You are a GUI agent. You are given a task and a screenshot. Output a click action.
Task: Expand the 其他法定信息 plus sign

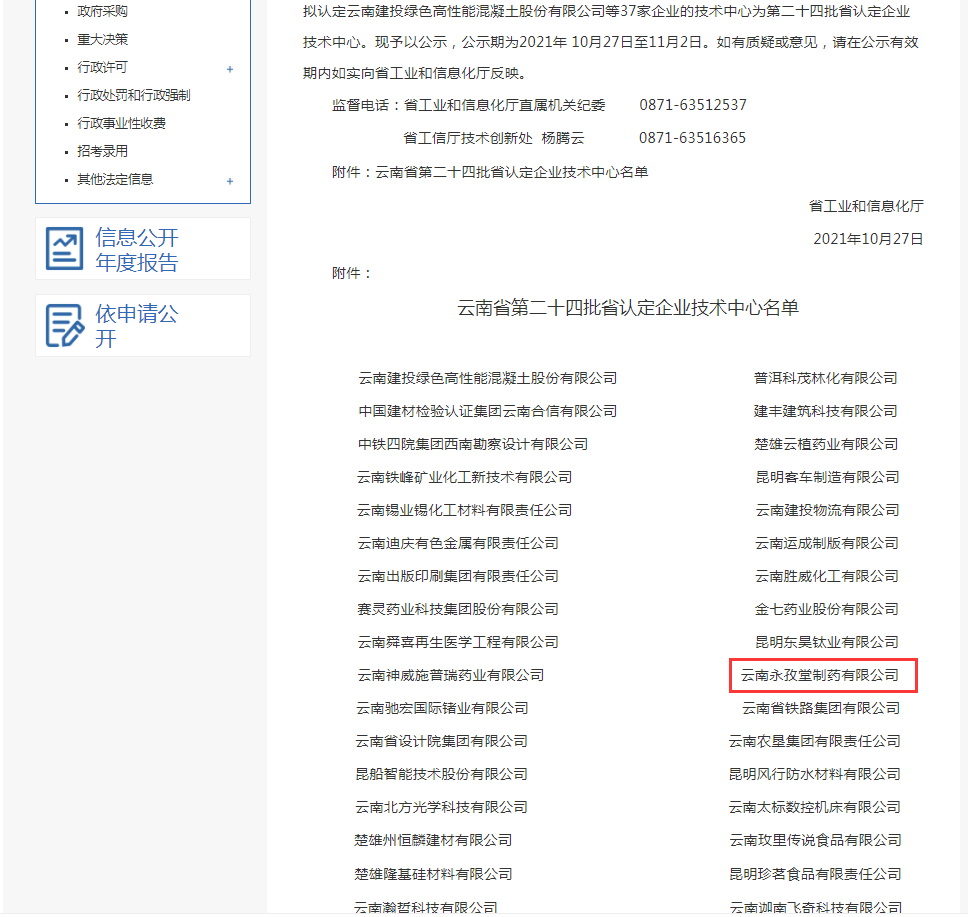pos(230,181)
